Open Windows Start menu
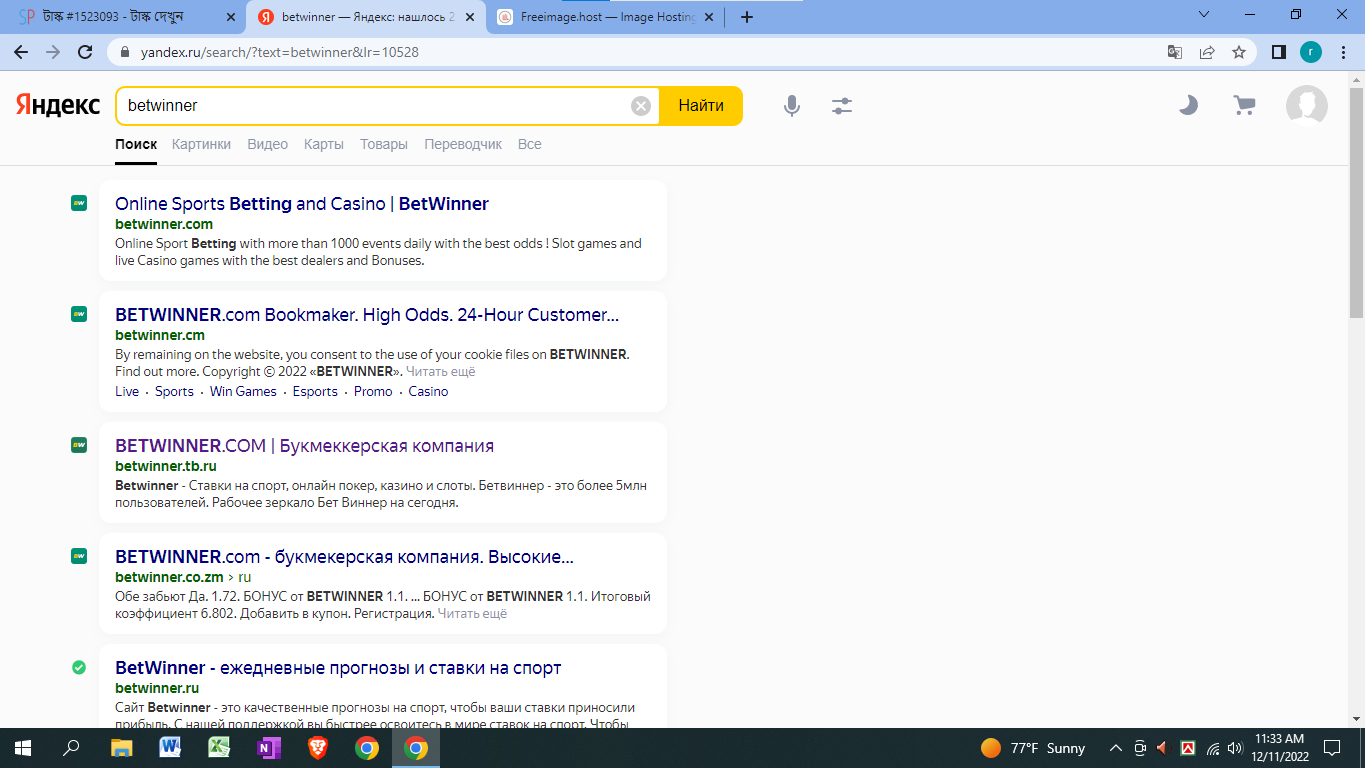This screenshot has height=768, width=1365. 23,747
